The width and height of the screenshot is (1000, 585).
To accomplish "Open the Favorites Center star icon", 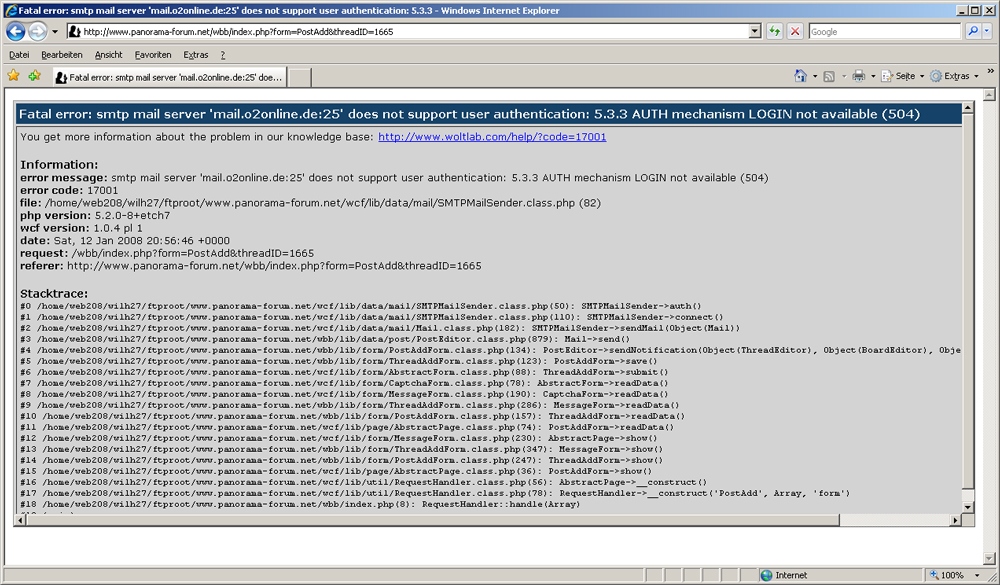I will (14, 76).
